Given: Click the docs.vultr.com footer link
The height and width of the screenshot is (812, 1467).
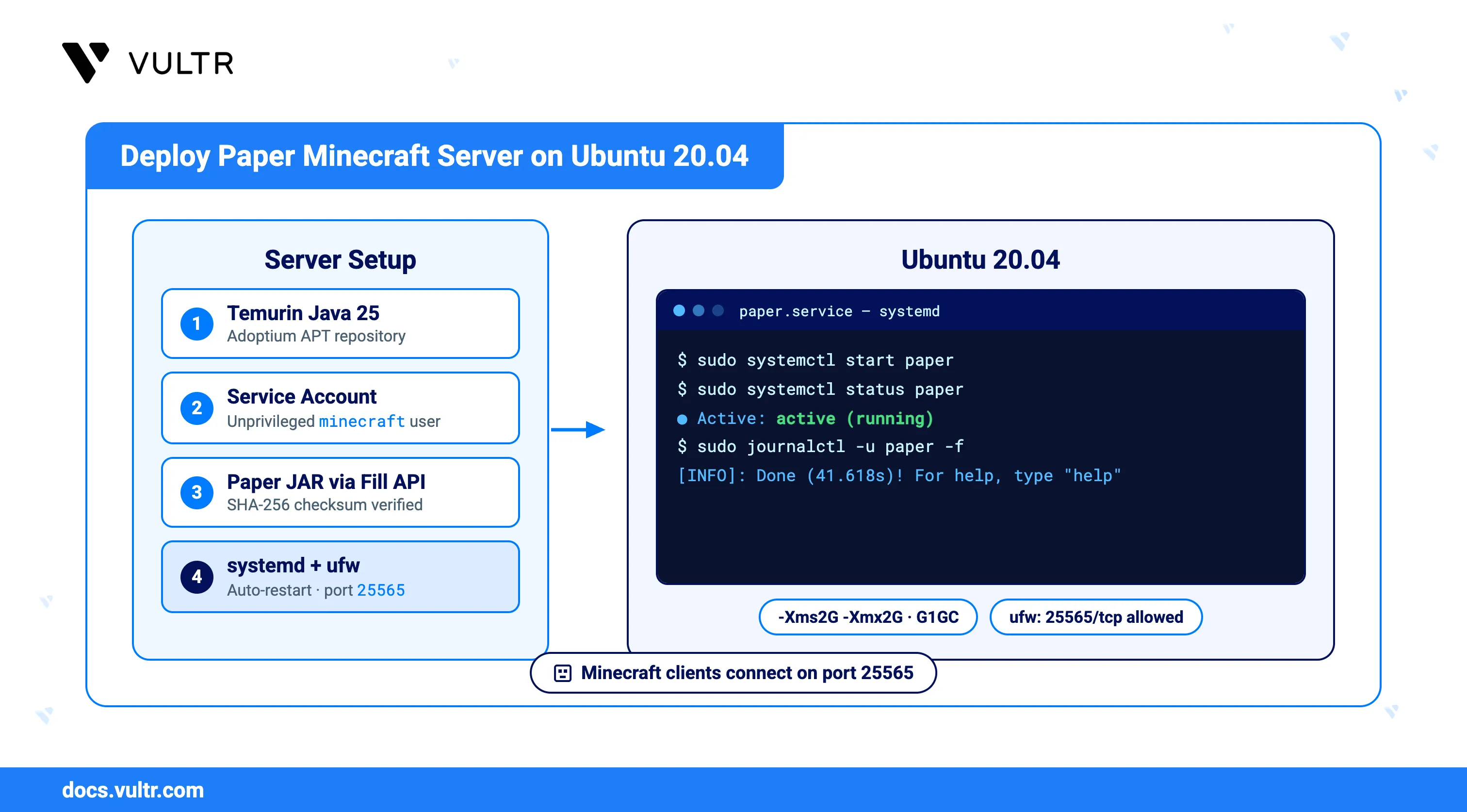Looking at the screenshot, I should (133, 790).
